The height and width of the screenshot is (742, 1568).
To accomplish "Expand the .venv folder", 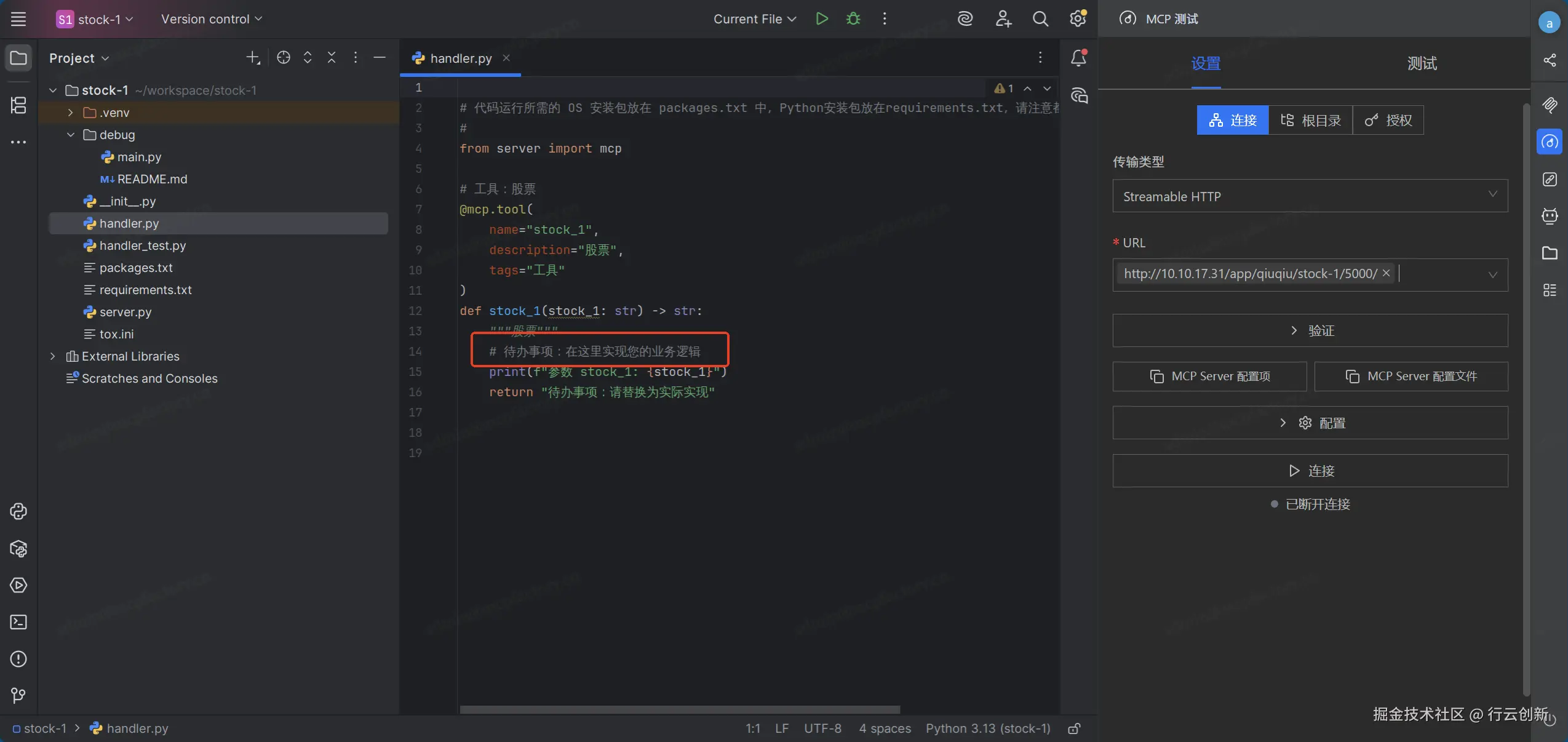I will 71,113.
